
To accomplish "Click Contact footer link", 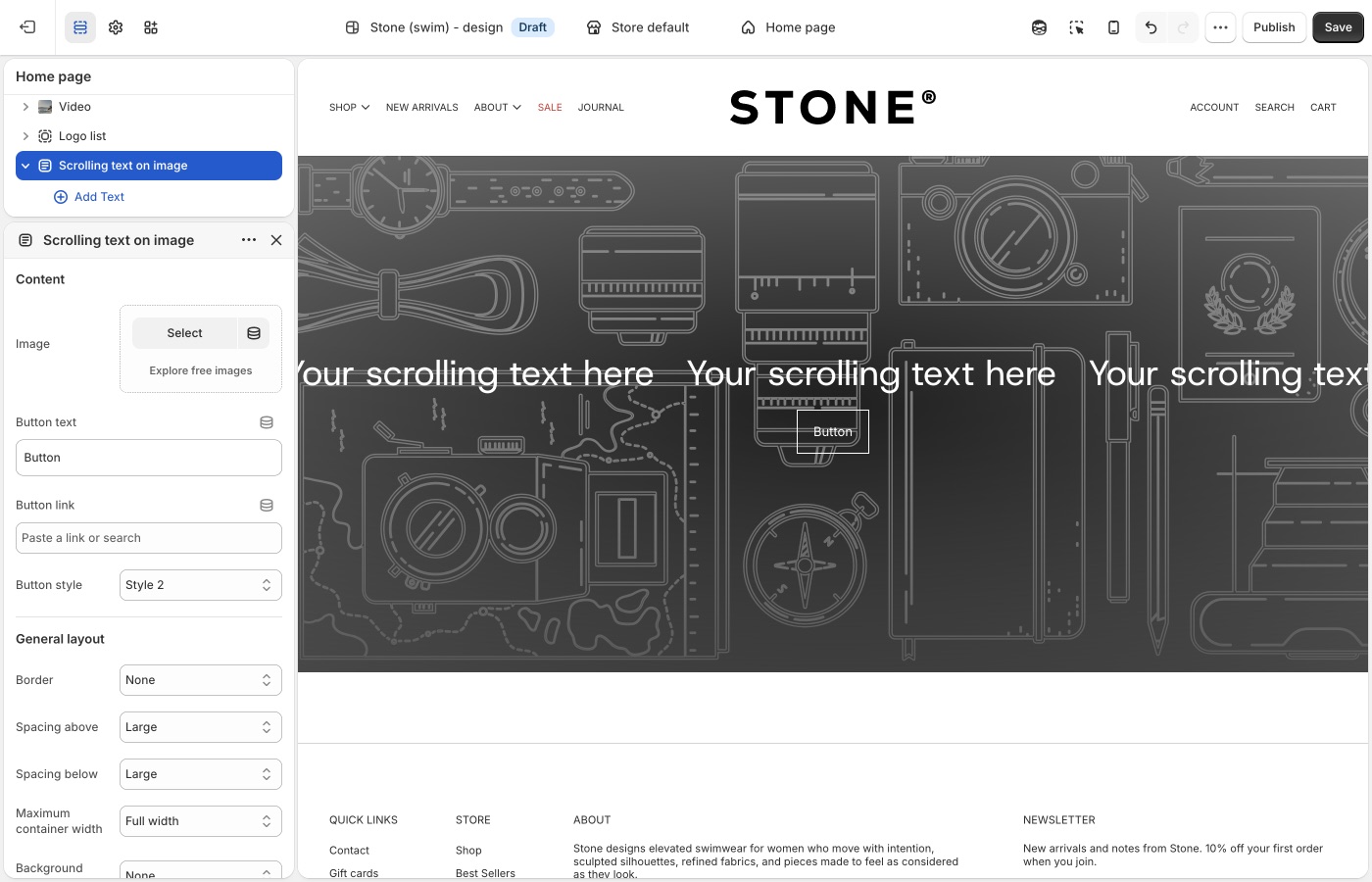I will click(349, 851).
